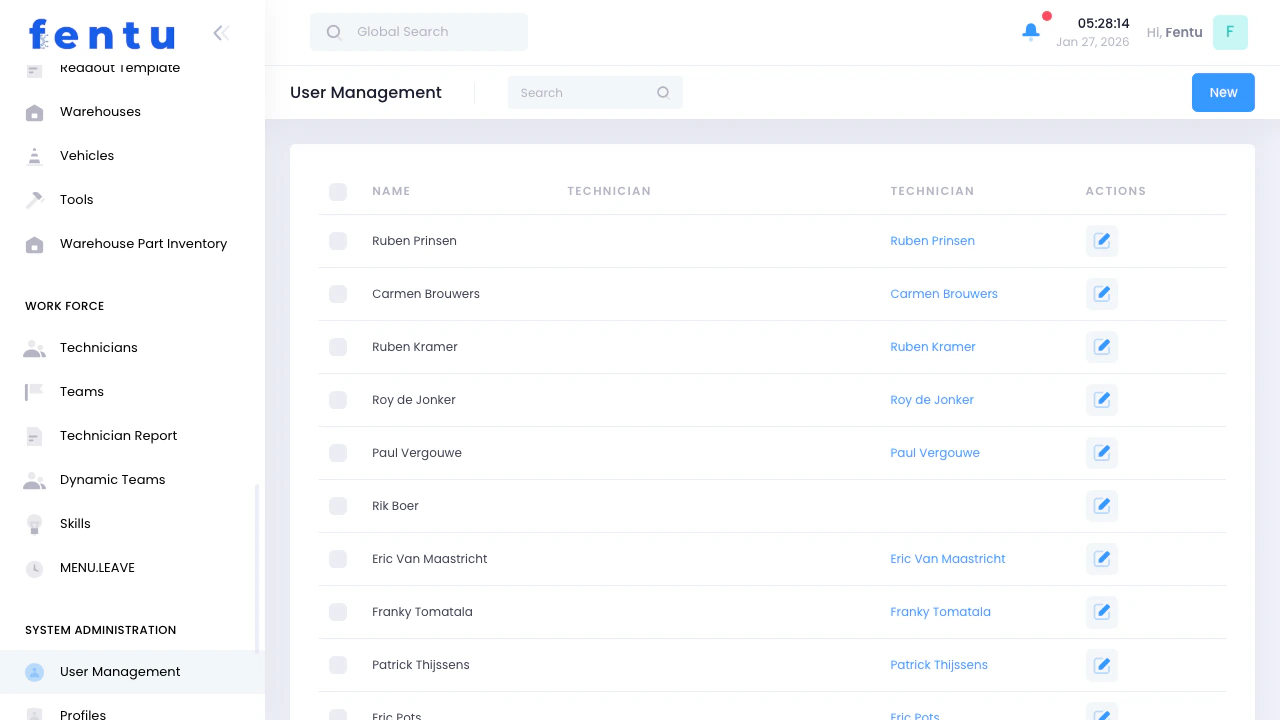
Task: Collapse the sidebar with the chevron arrows
Action: pyautogui.click(x=220, y=32)
